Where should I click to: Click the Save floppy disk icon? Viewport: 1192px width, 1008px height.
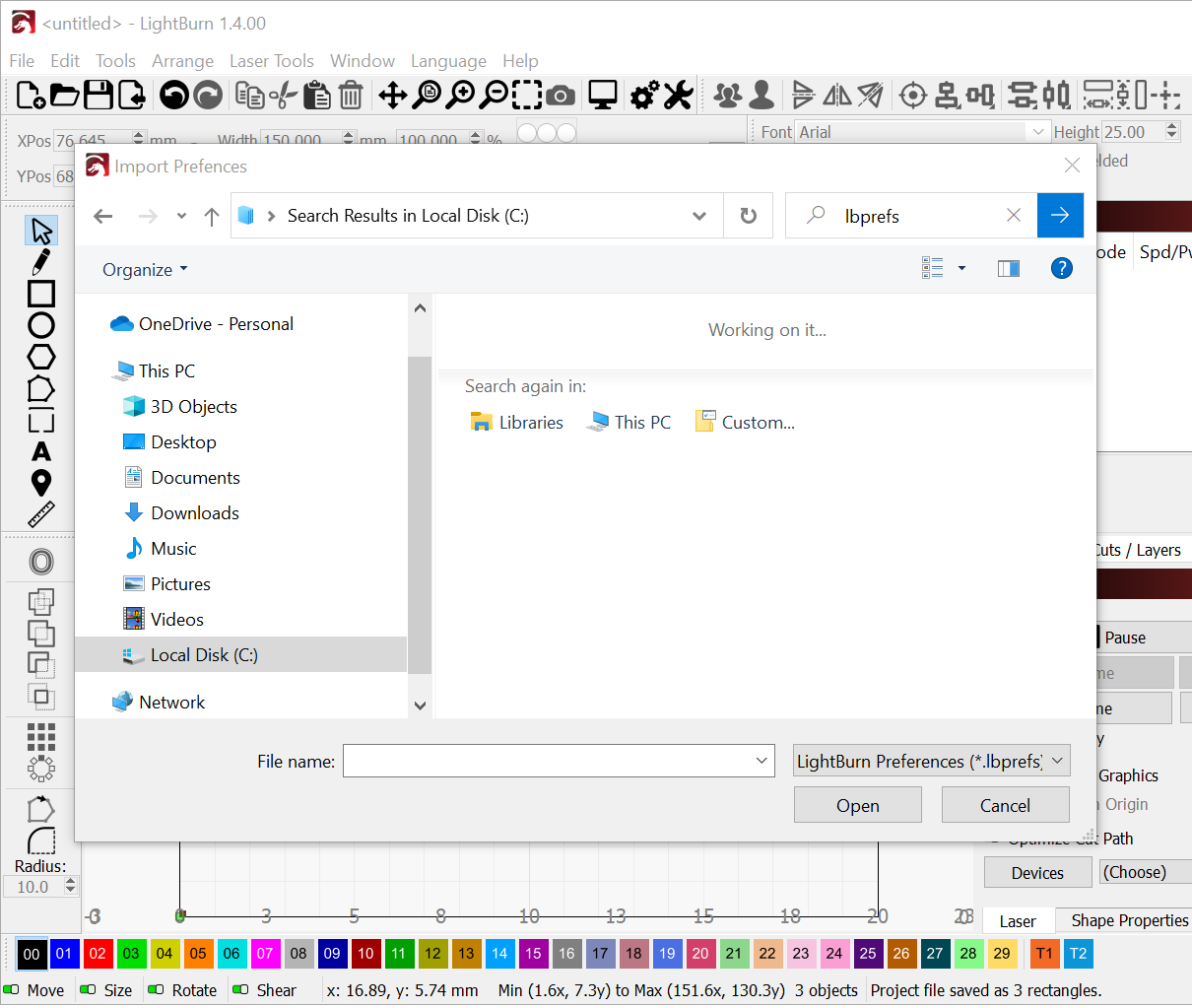tap(98, 95)
